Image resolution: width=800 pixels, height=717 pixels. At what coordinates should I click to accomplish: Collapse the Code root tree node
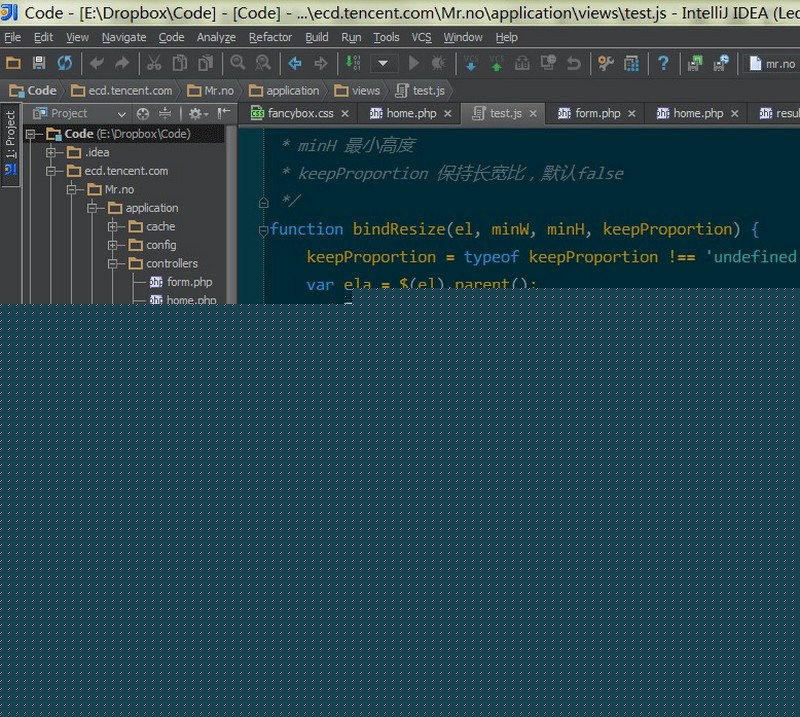[31, 134]
